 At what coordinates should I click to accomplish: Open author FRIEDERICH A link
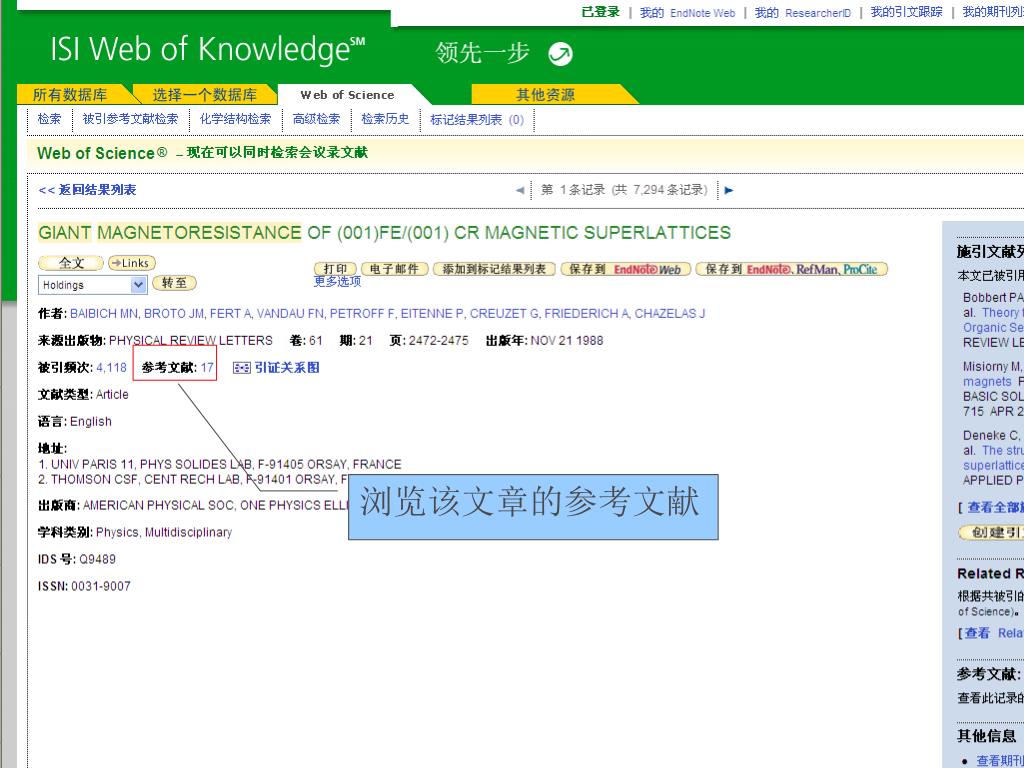[x=587, y=313]
